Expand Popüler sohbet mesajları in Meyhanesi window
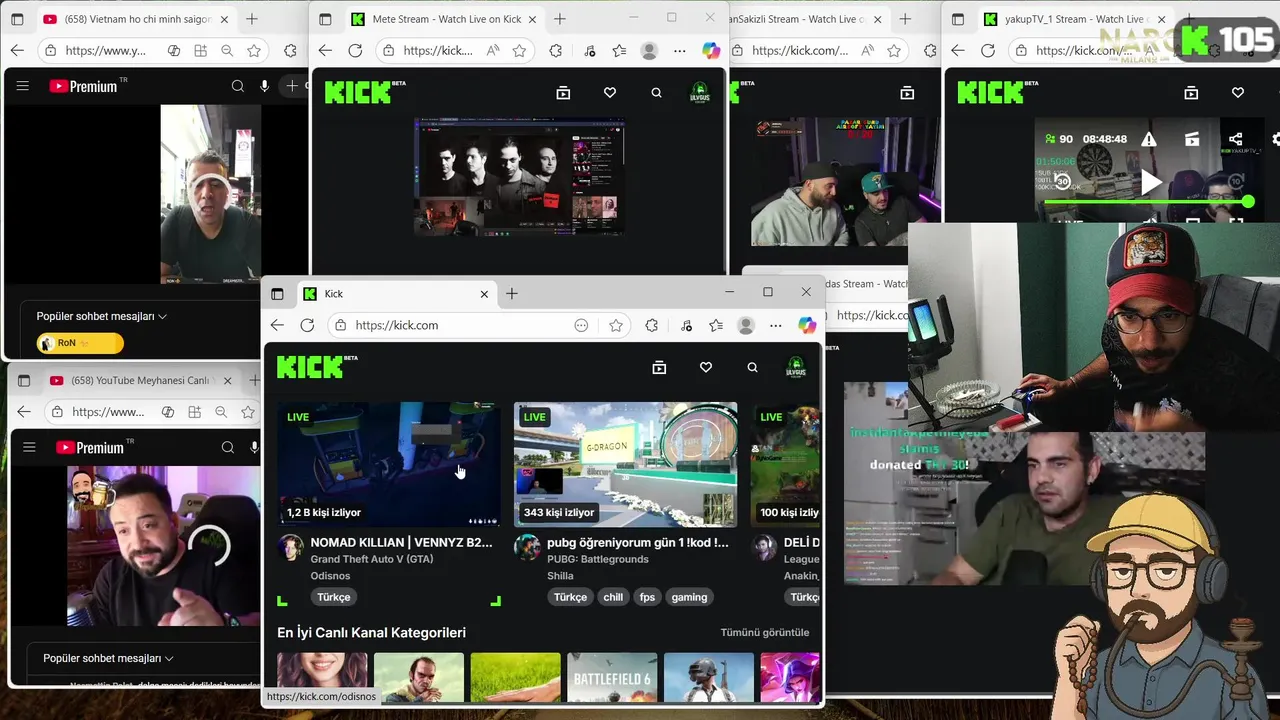Viewport: 1280px width, 720px height. coord(109,658)
